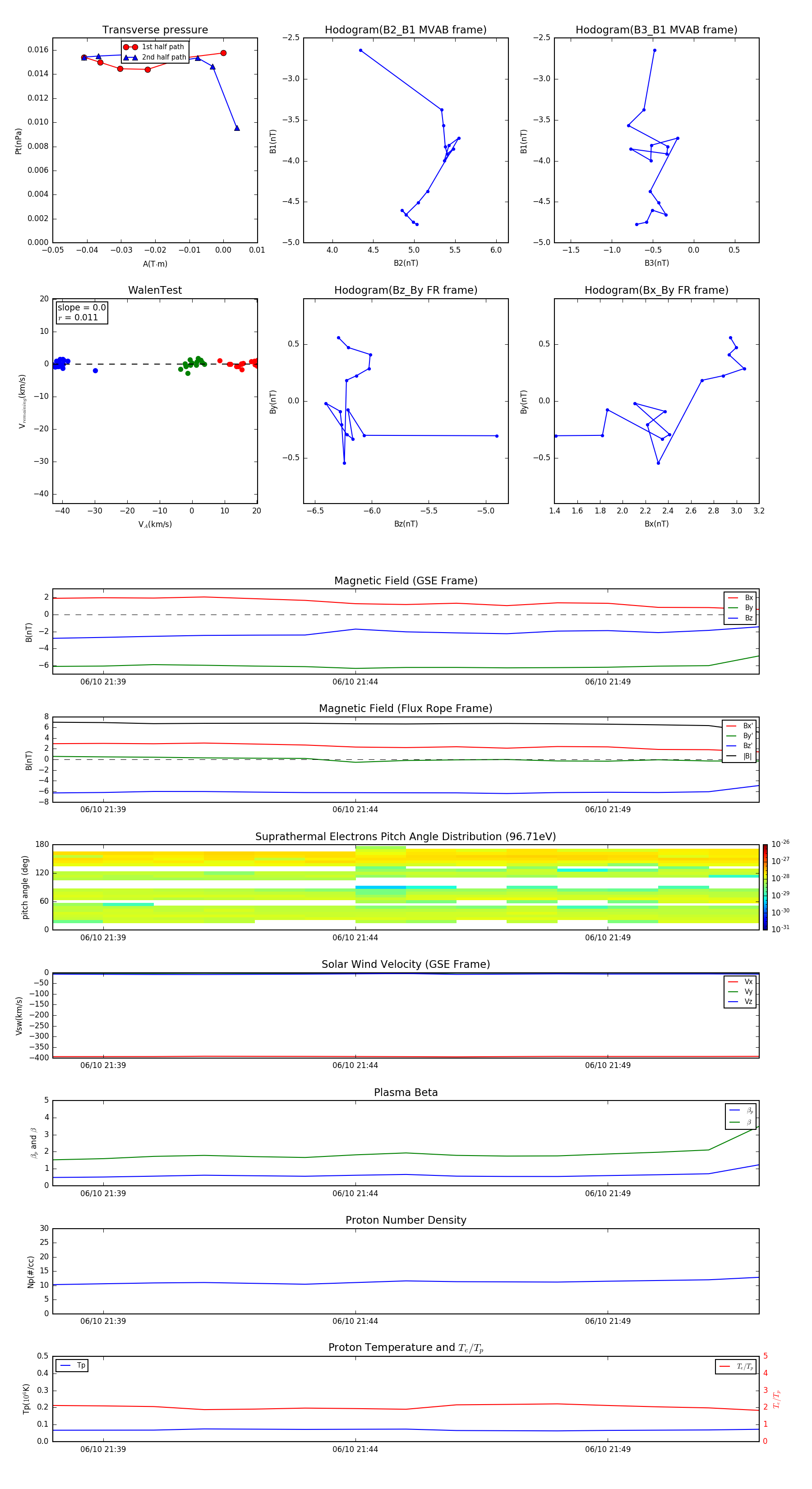Click the '2nd half path' legend entry
The height and width of the screenshot is (1489, 812).
click(155, 57)
